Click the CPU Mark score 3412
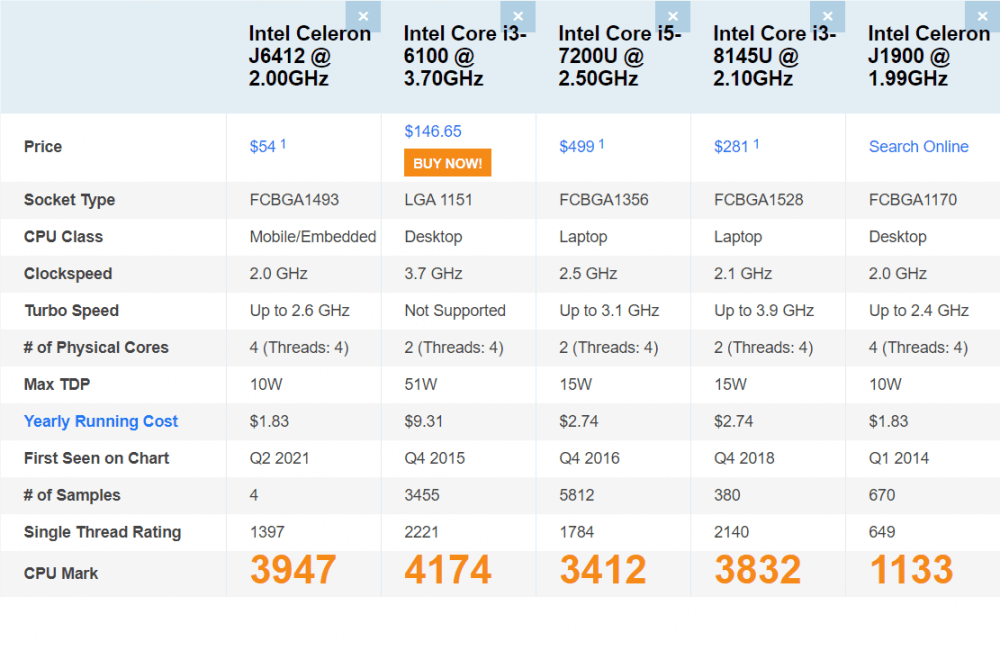The image size is (1000, 651). click(x=603, y=569)
